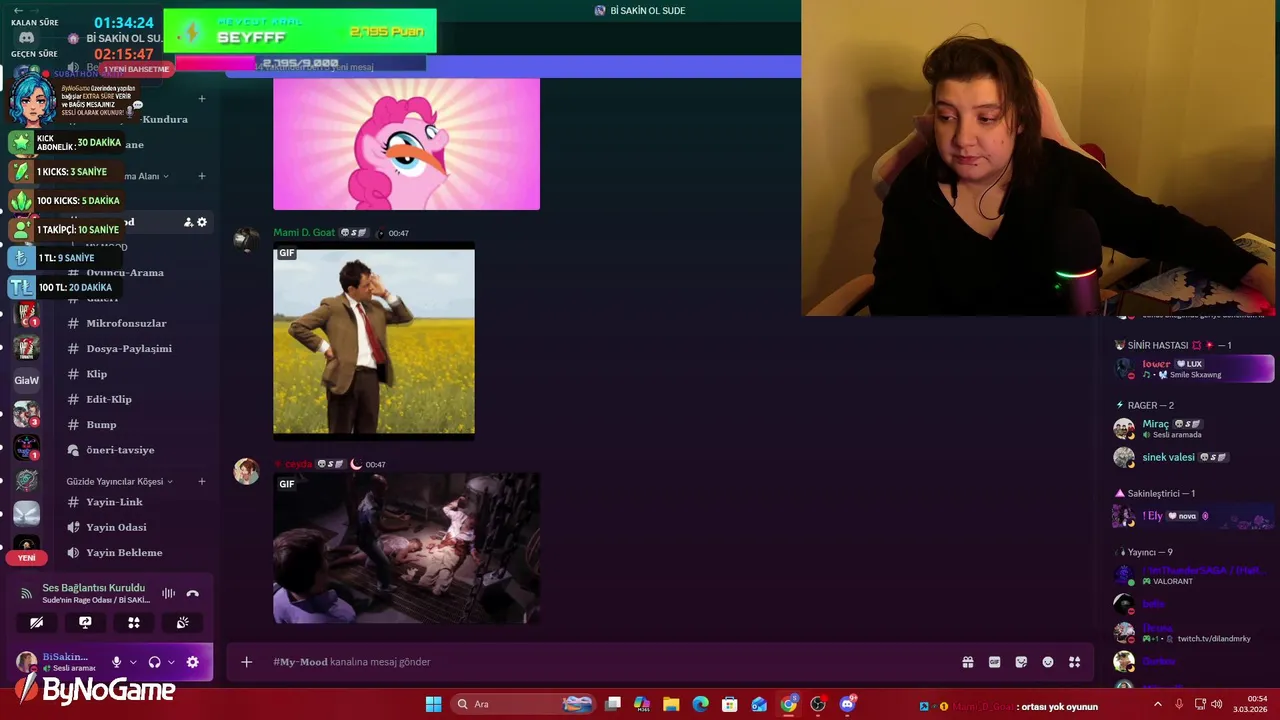
Task: Click the red YENİ unread pill
Action: pyautogui.click(x=26, y=558)
